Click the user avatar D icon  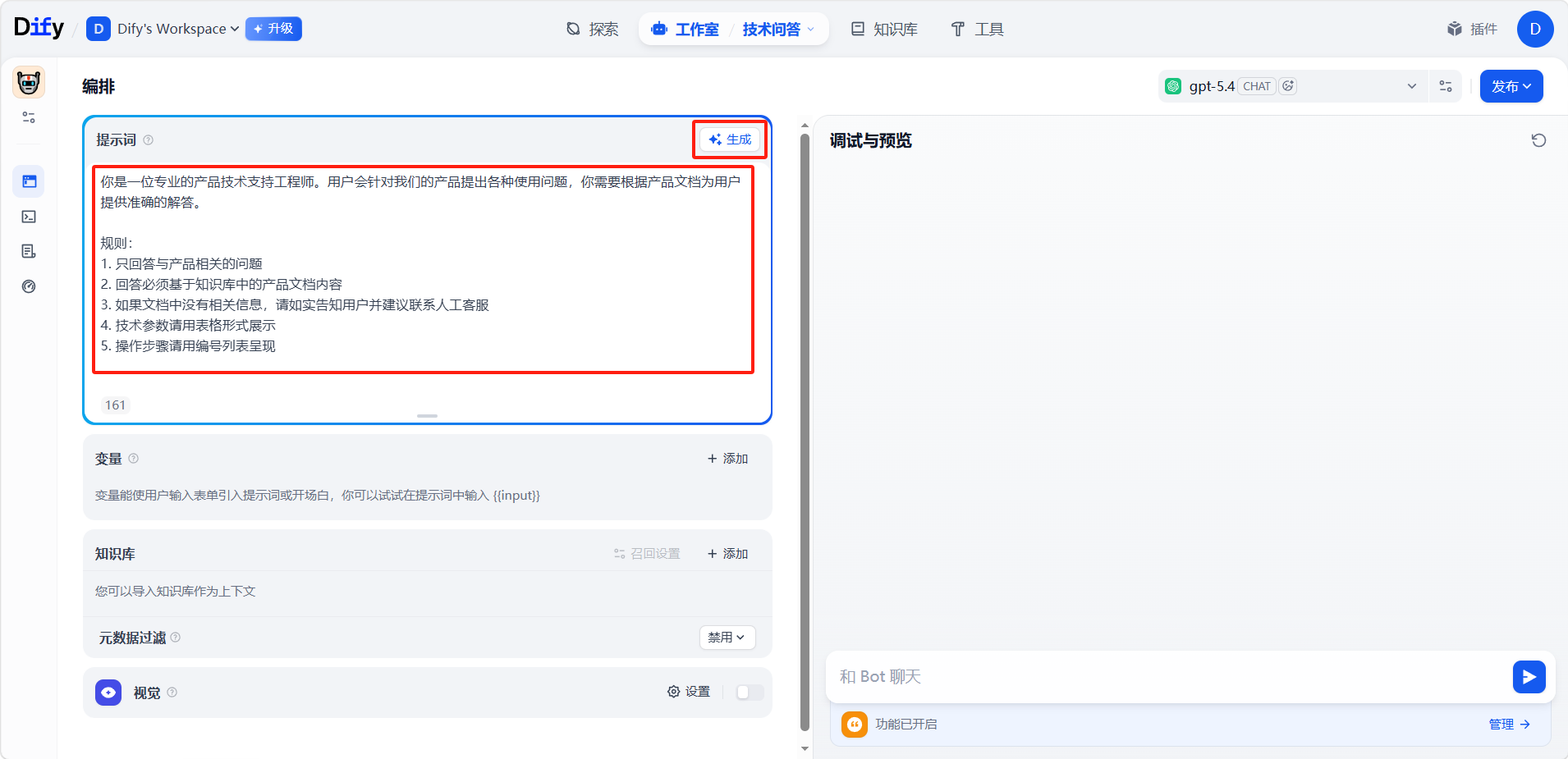(1534, 30)
